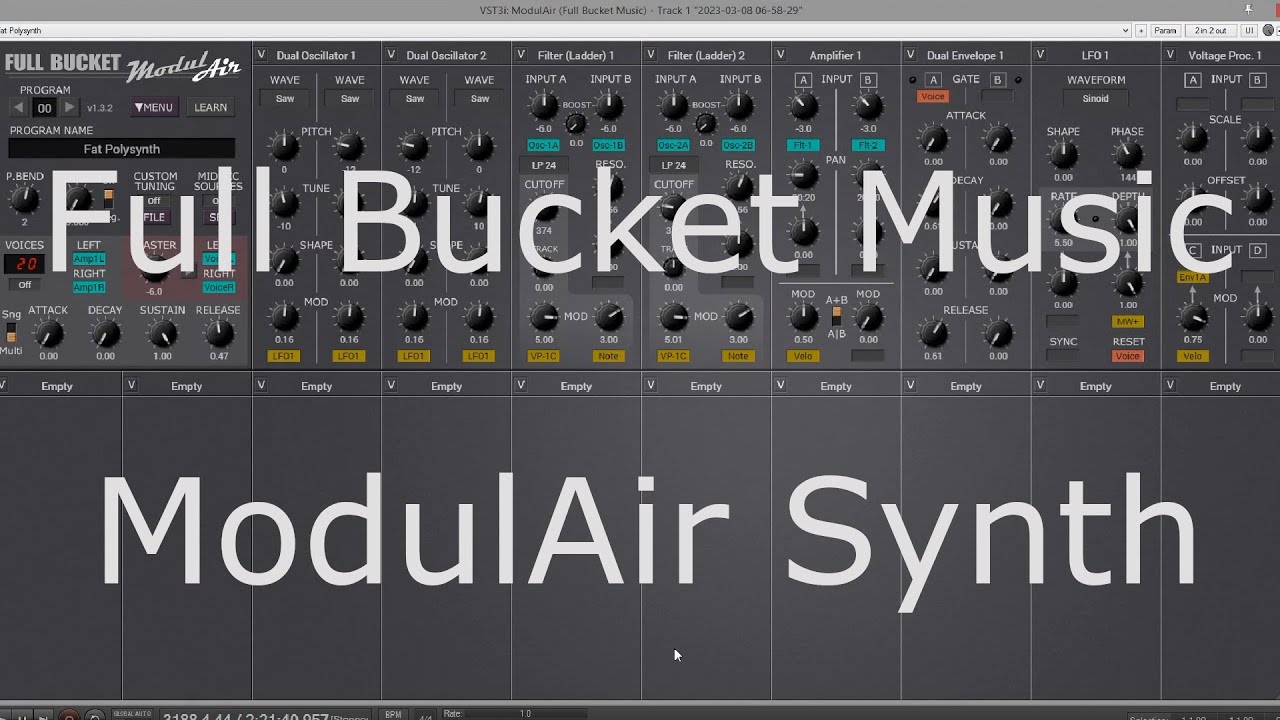Image resolution: width=1280 pixels, height=720 pixels.
Task: Click the Env1A source in Voltage Proc. 1
Action: pos(1192,278)
